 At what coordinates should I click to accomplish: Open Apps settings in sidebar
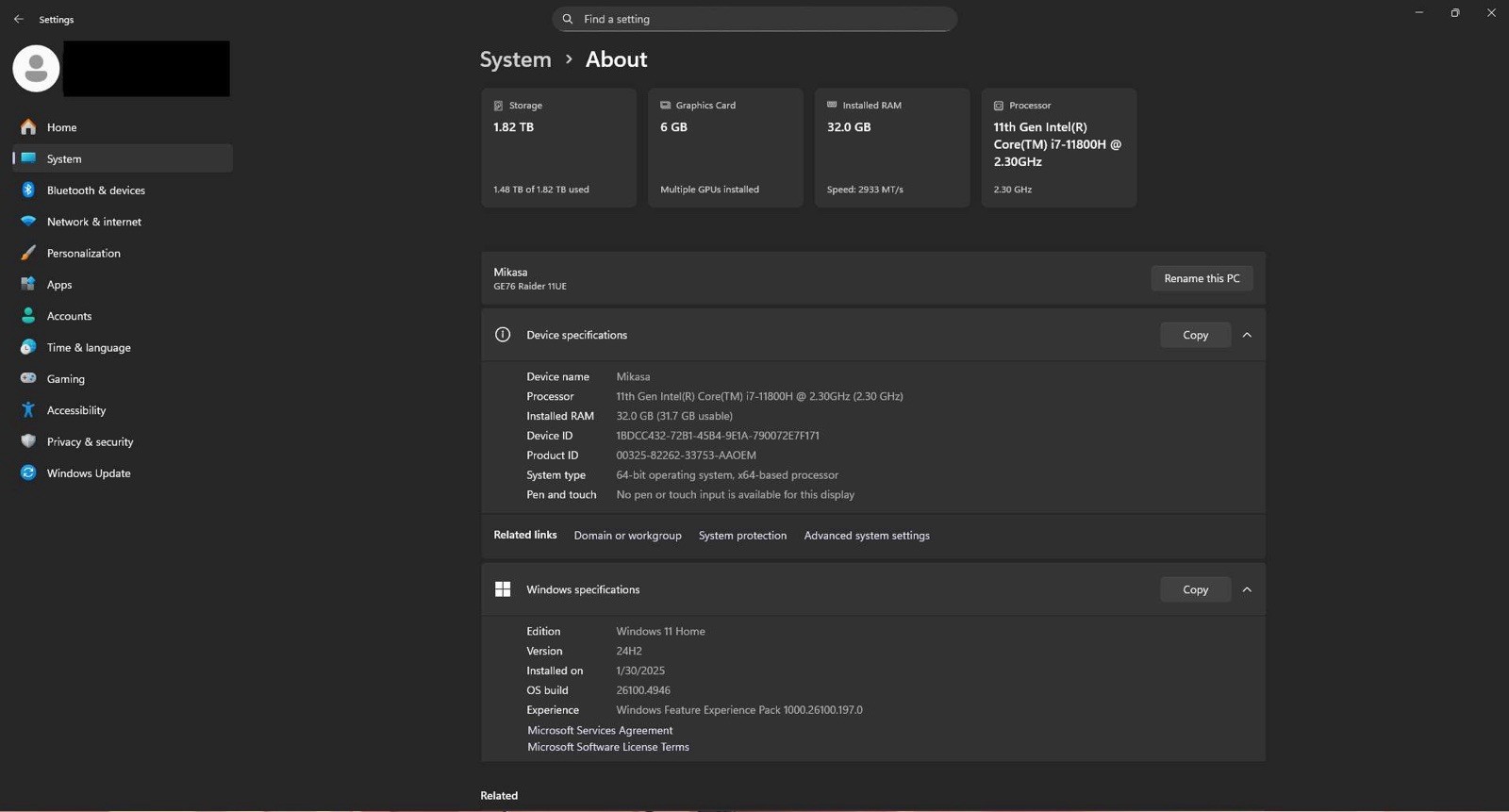point(123,284)
